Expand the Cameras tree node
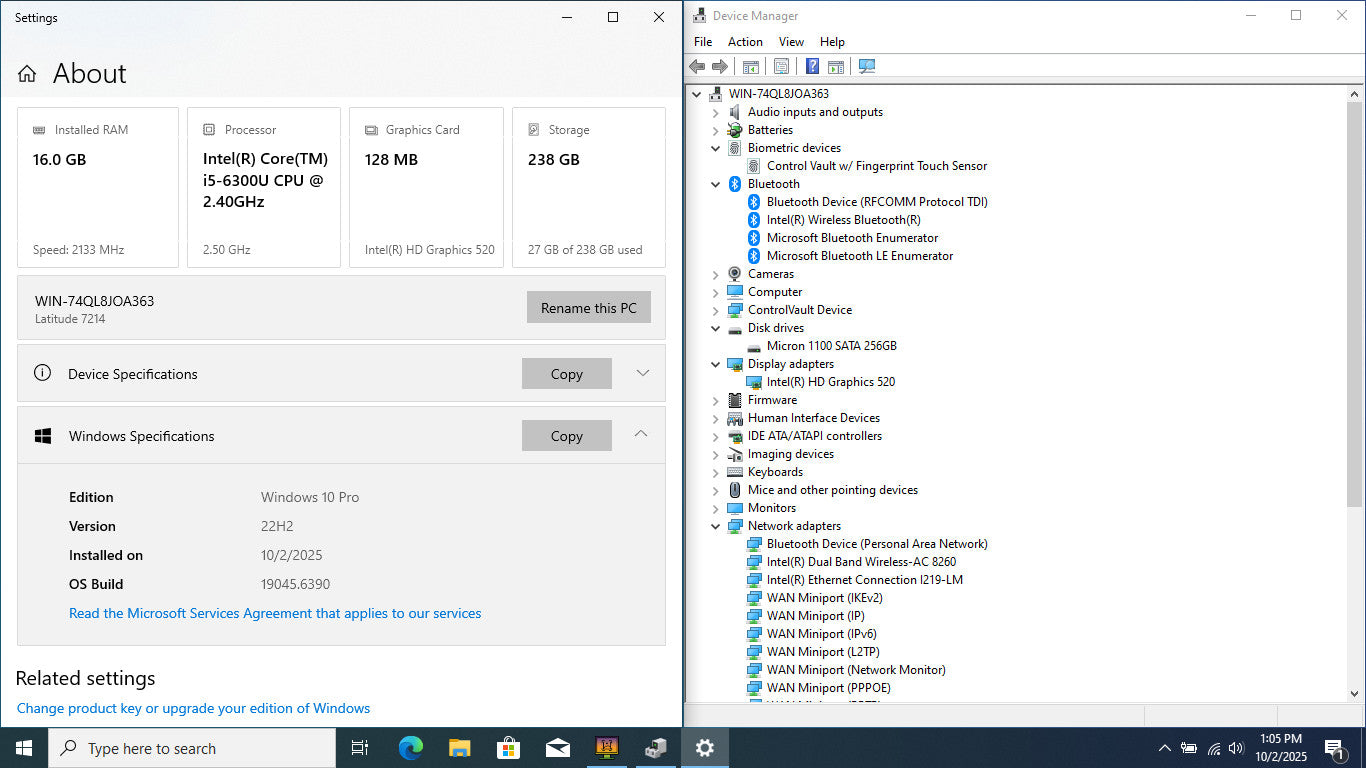Screen dimensions: 1366x768 [x=715, y=274]
